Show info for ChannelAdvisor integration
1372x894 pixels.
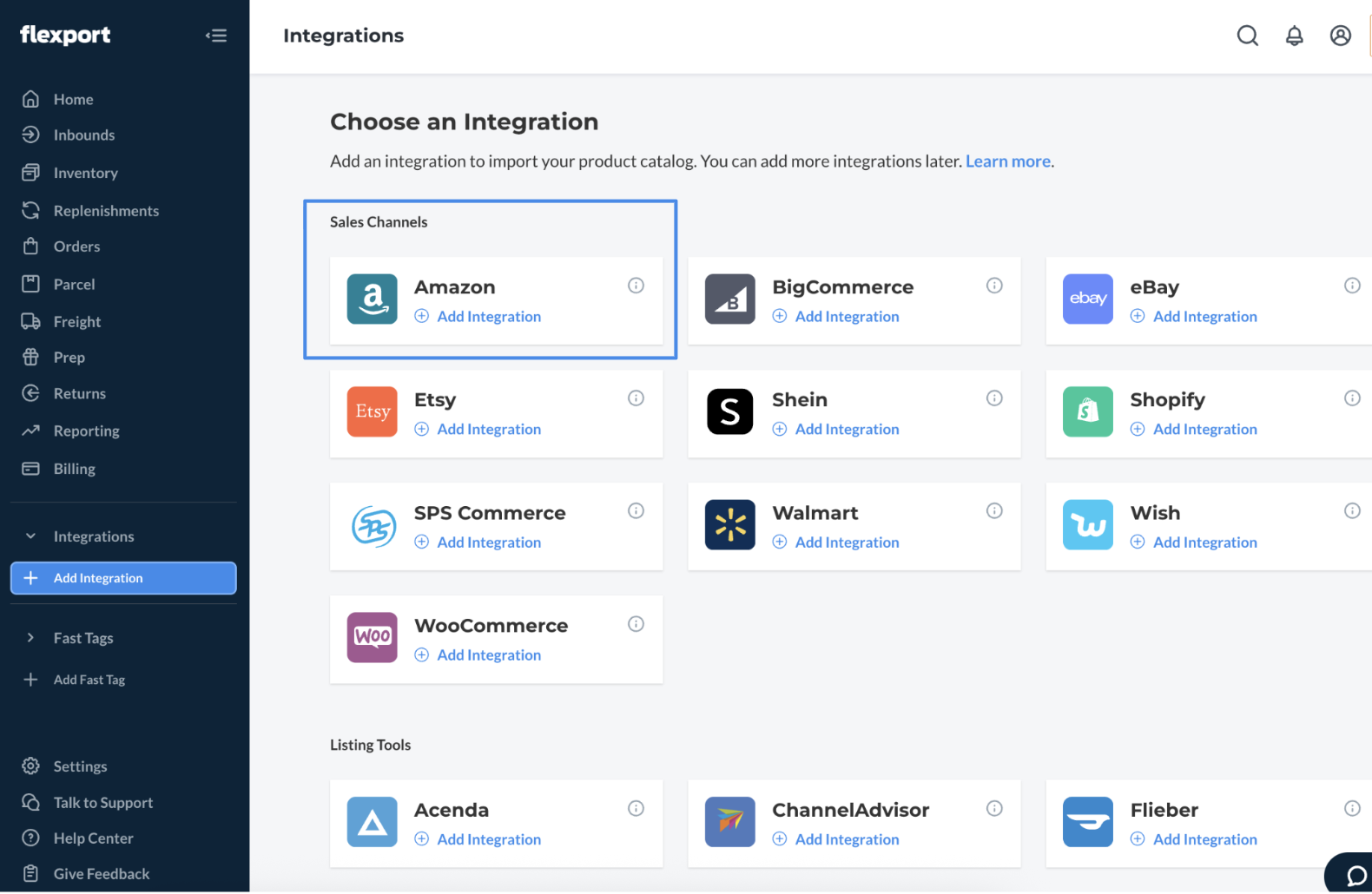click(x=995, y=809)
